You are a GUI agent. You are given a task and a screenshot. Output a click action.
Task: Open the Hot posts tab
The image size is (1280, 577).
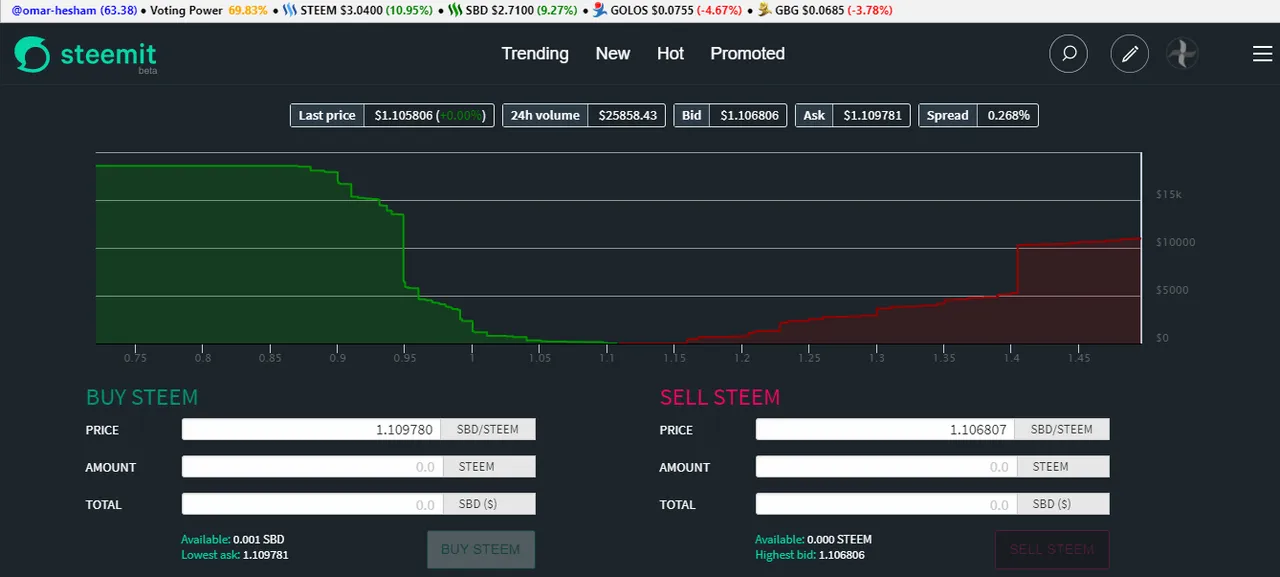tap(670, 54)
